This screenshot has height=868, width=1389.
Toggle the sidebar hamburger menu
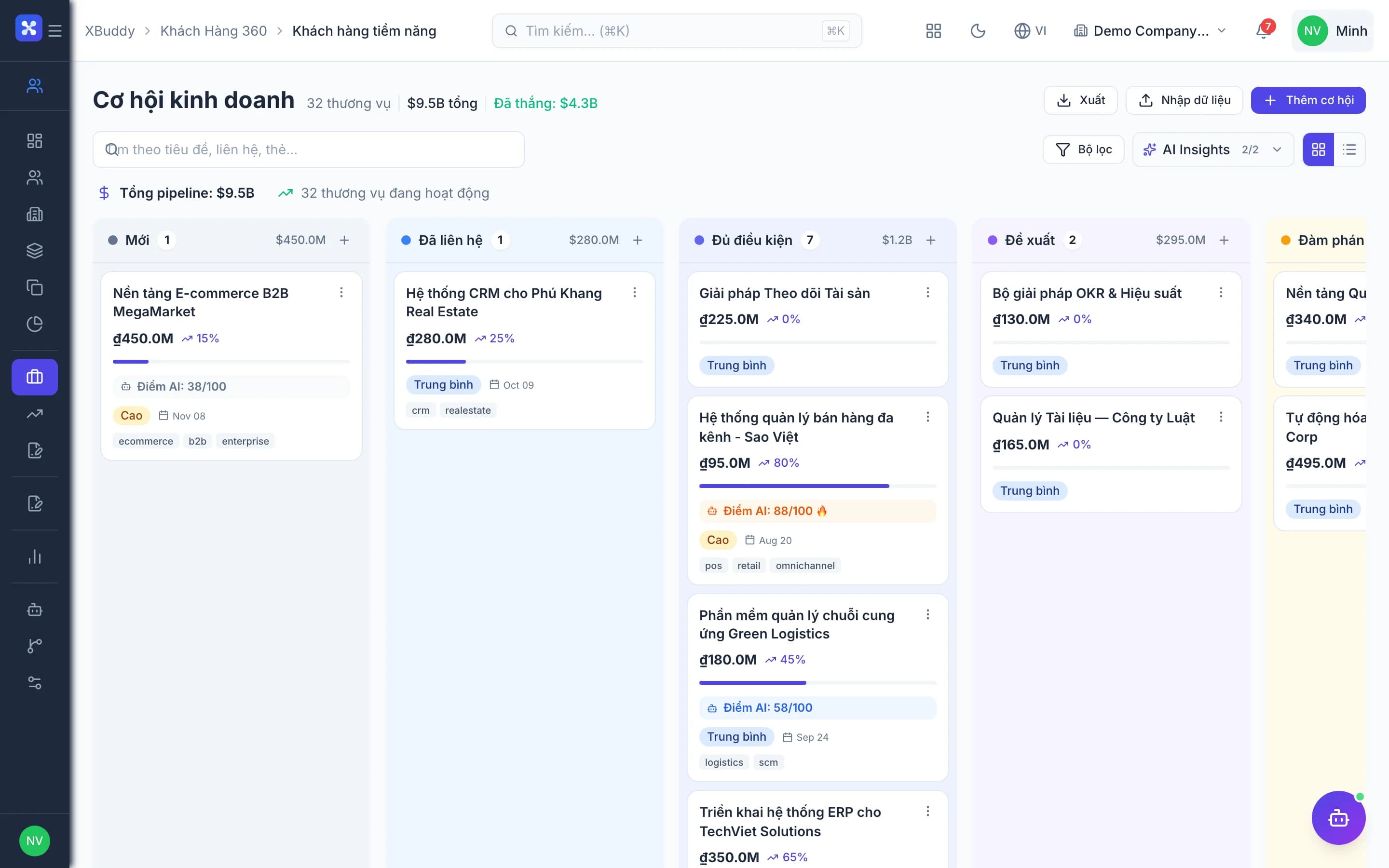point(55,30)
